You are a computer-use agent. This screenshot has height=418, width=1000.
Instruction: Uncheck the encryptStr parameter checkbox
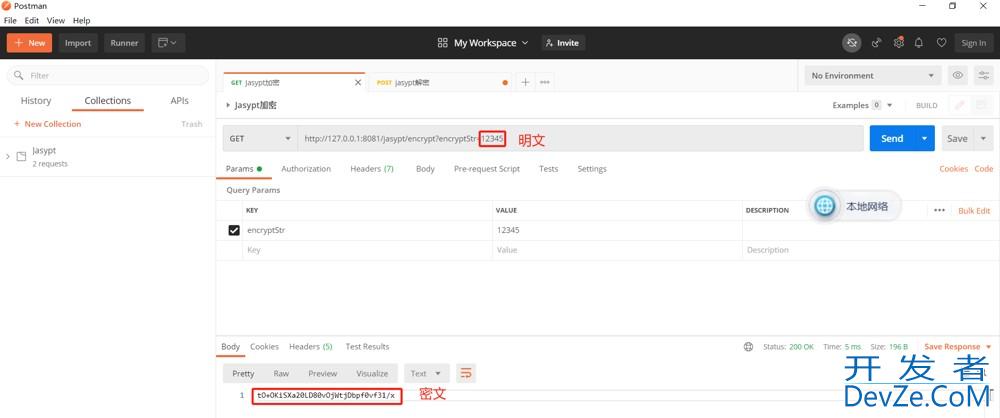pos(234,230)
